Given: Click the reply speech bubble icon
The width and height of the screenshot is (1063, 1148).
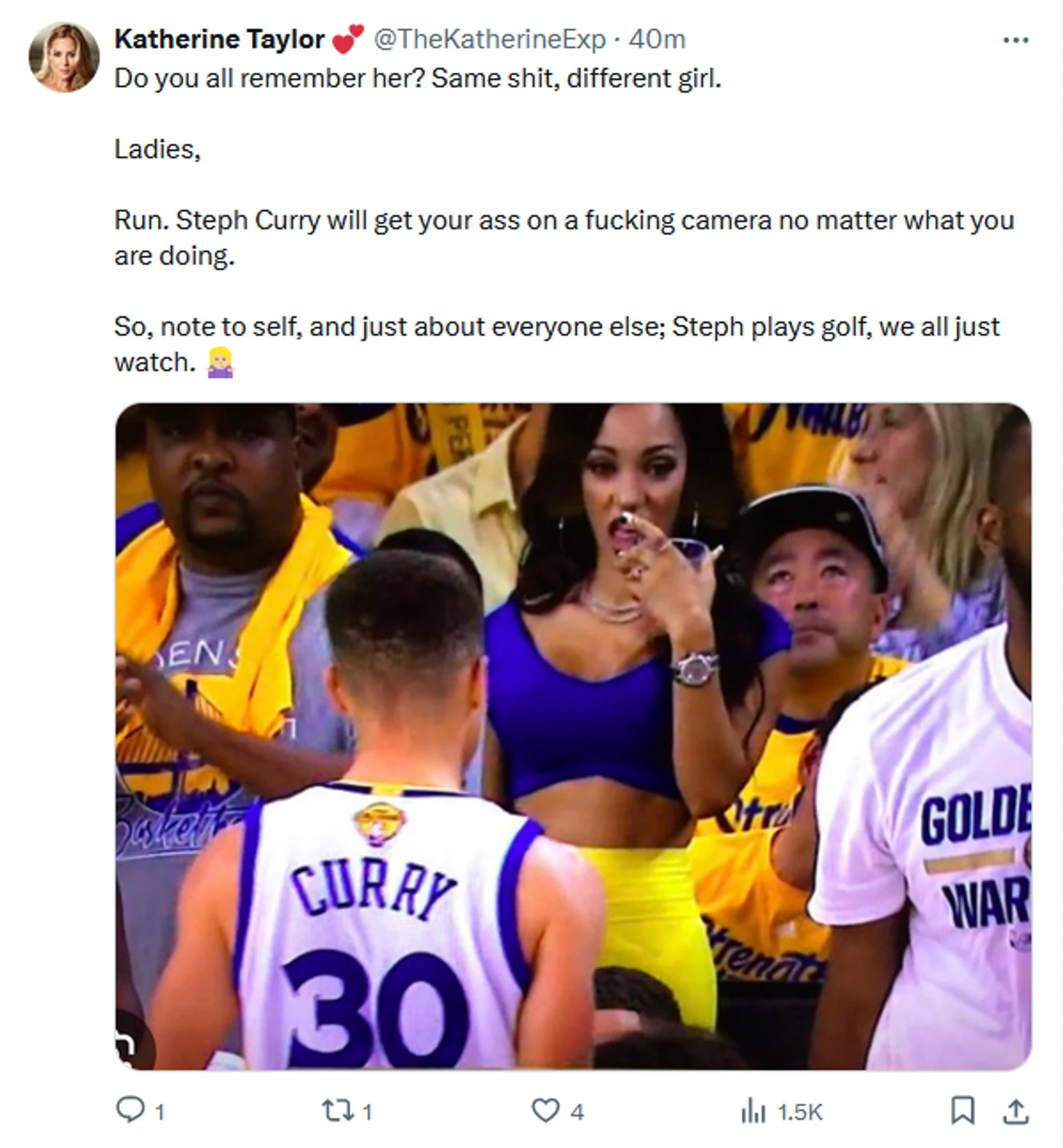Looking at the screenshot, I should (130, 1110).
